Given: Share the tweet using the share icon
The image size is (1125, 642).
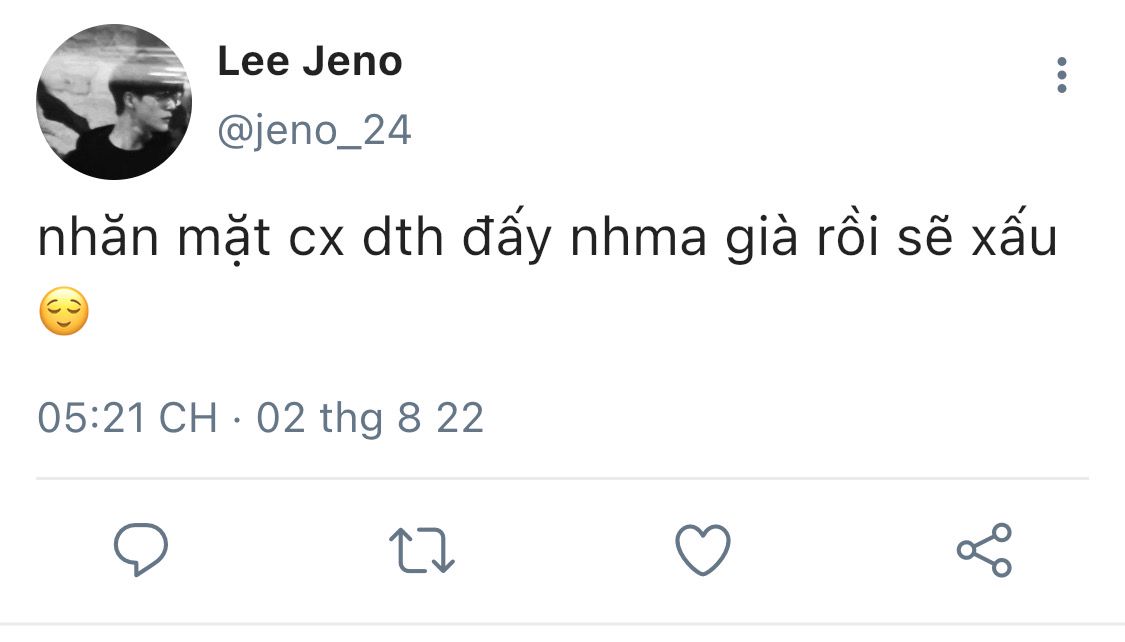Looking at the screenshot, I should [x=984, y=549].
